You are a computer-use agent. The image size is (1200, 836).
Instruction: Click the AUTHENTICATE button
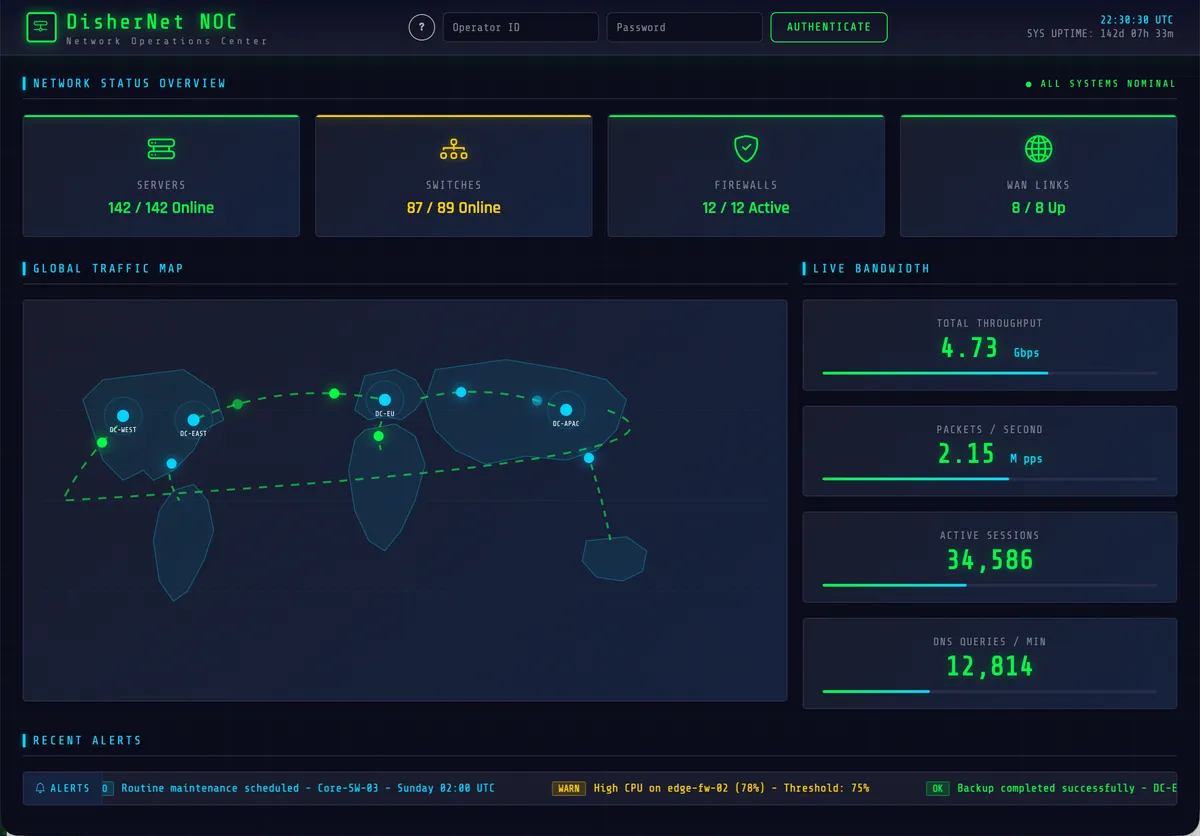(829, 27)
